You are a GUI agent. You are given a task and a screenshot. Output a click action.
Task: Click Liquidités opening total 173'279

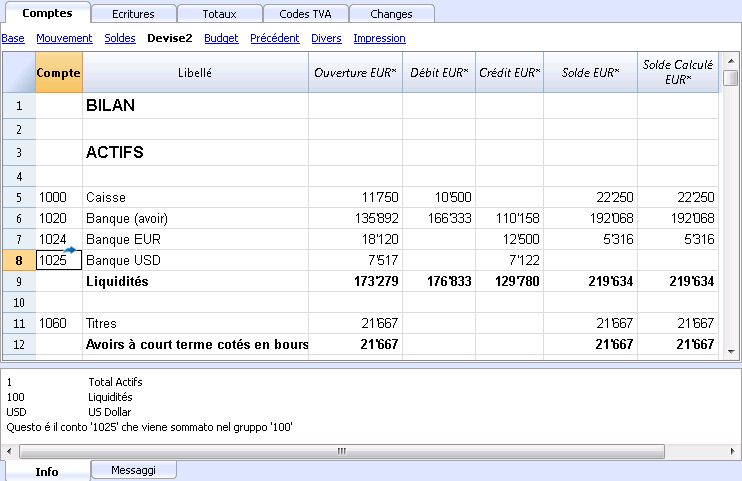click(x=355, y=281)
